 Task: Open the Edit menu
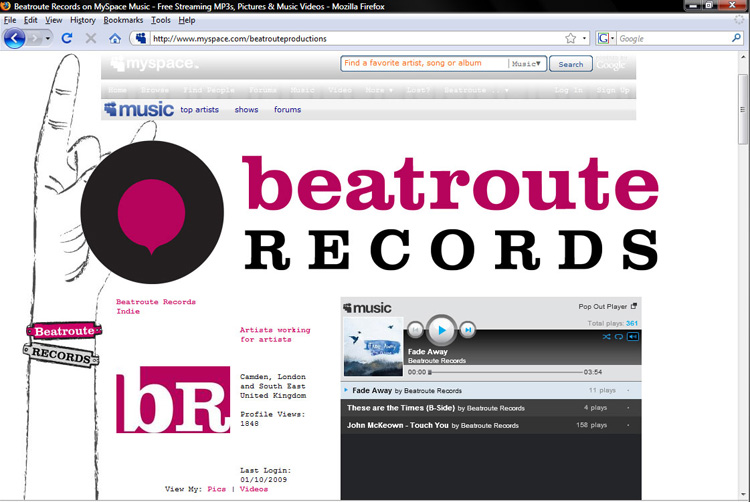pyautogui.click(x=31, y=20)
